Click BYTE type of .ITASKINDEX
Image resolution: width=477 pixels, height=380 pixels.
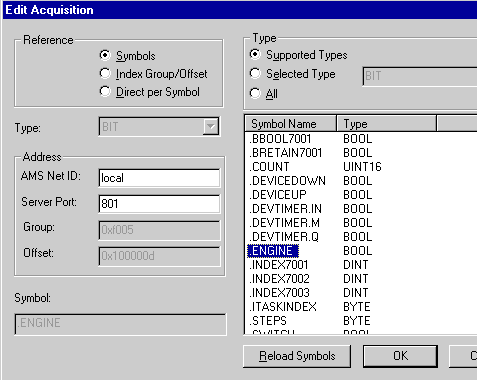(x=357, y=307)
